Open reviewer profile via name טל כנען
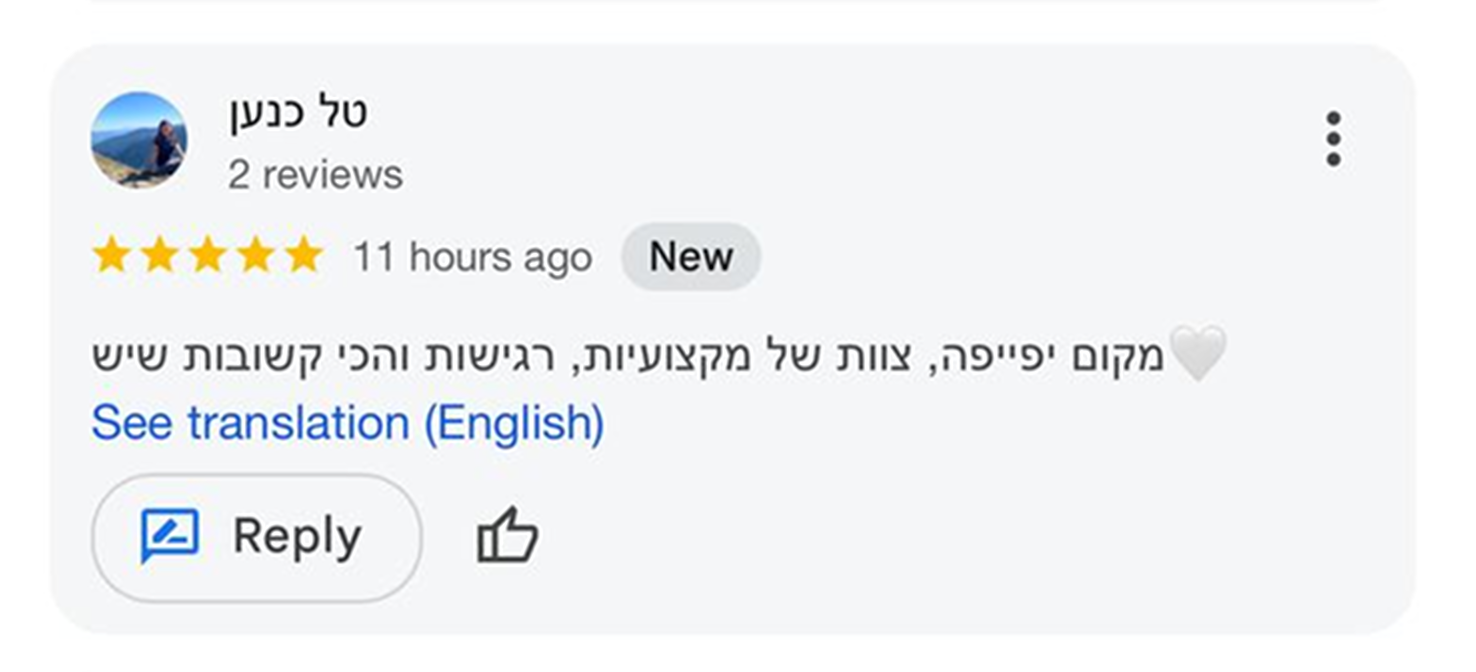The image size is (1476, 672). pos(298,112)
